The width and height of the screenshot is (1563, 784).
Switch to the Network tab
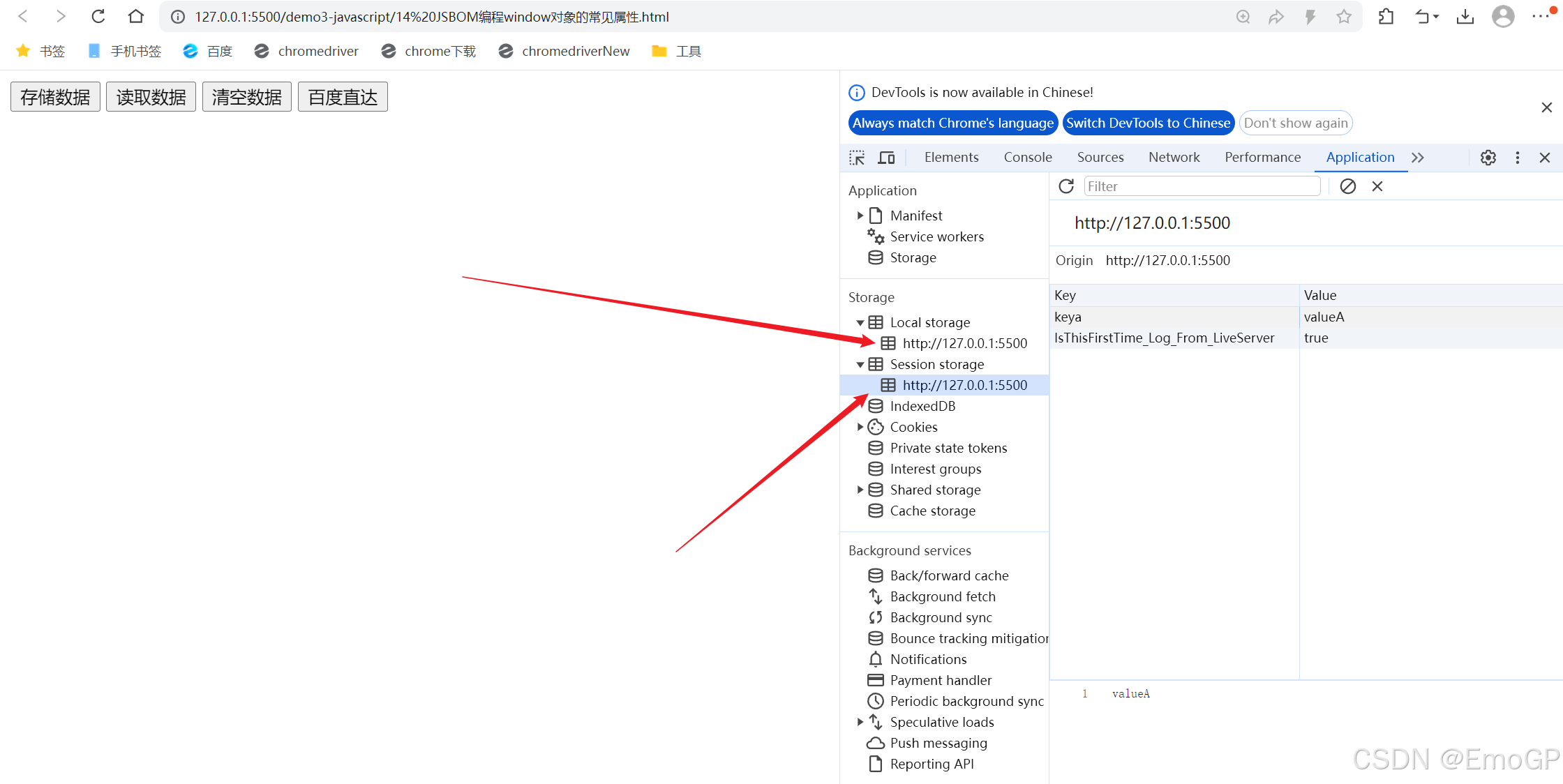tap(1174, 158)
